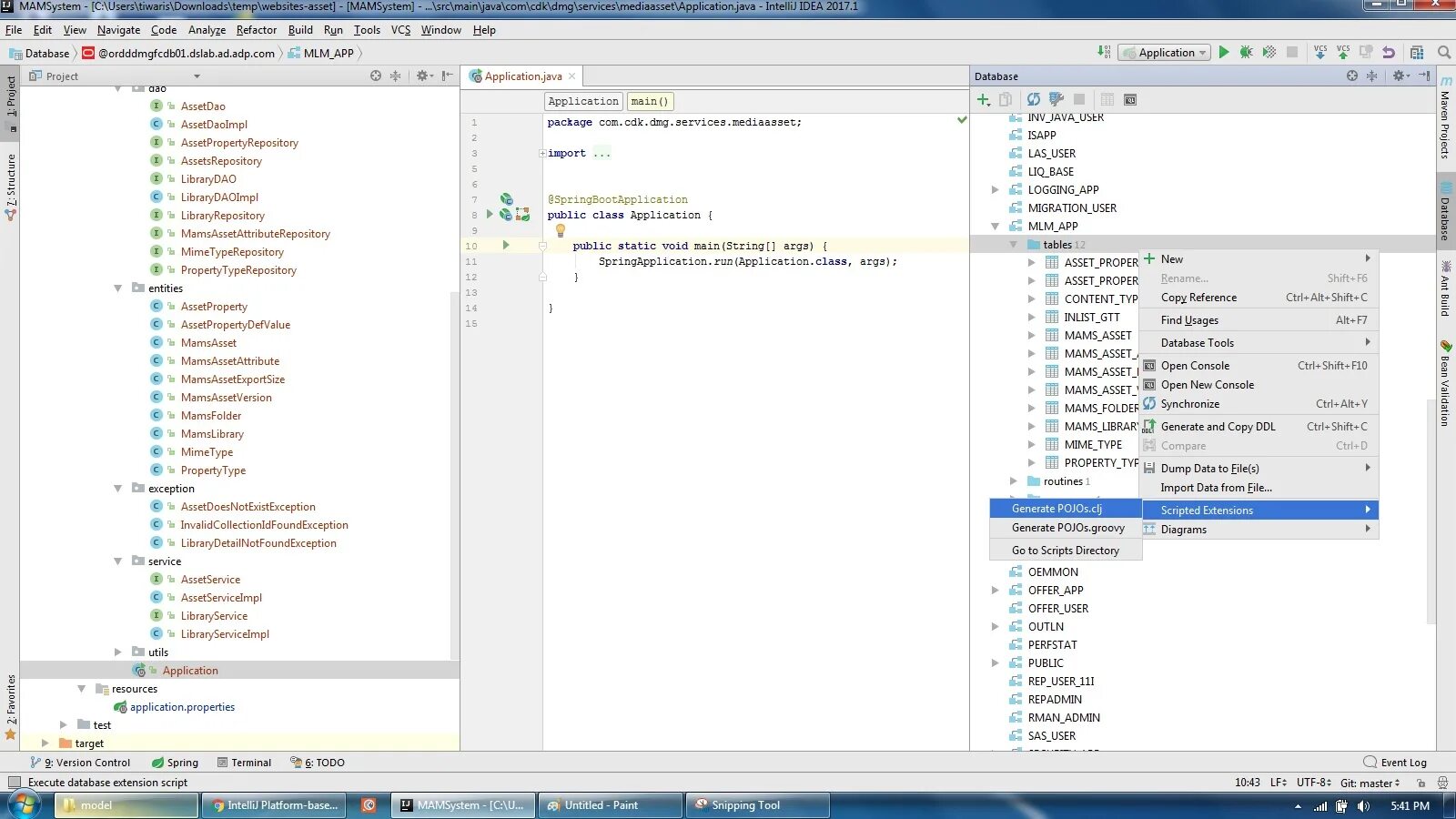
Task: Open database console icon in Database toolbar
Action: pyautogui.click(x=1130, y=100)
